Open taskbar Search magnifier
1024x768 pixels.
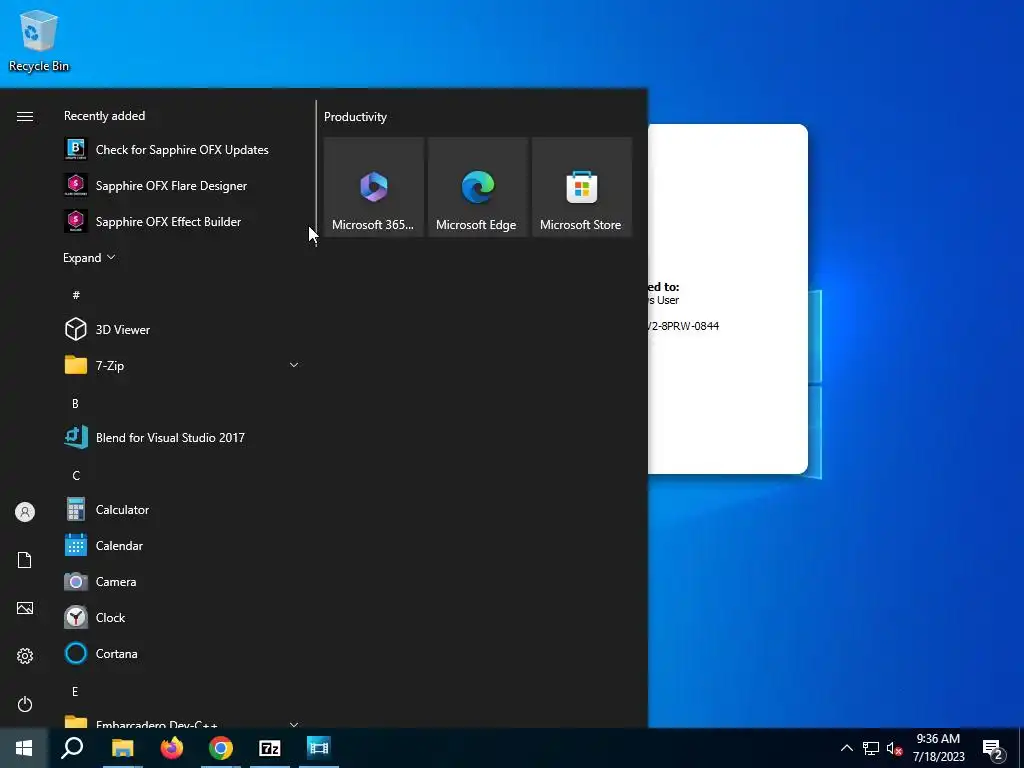point(72,748)
